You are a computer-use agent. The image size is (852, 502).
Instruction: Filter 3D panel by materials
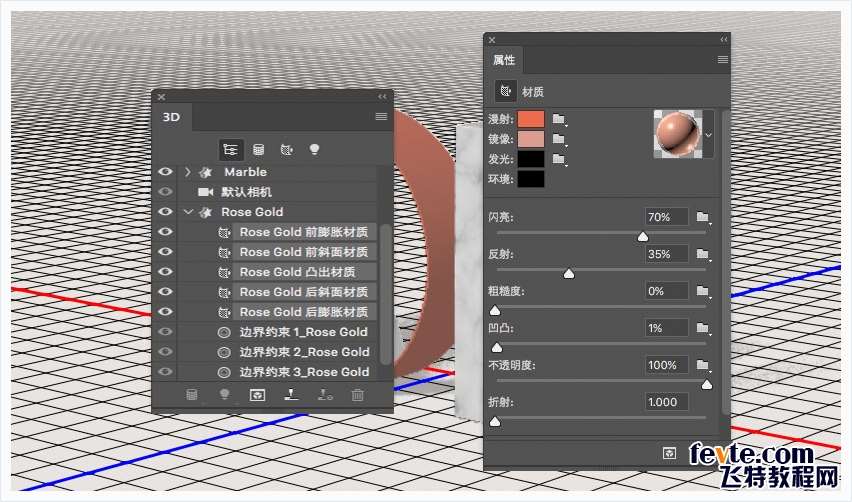coord(286,150)
